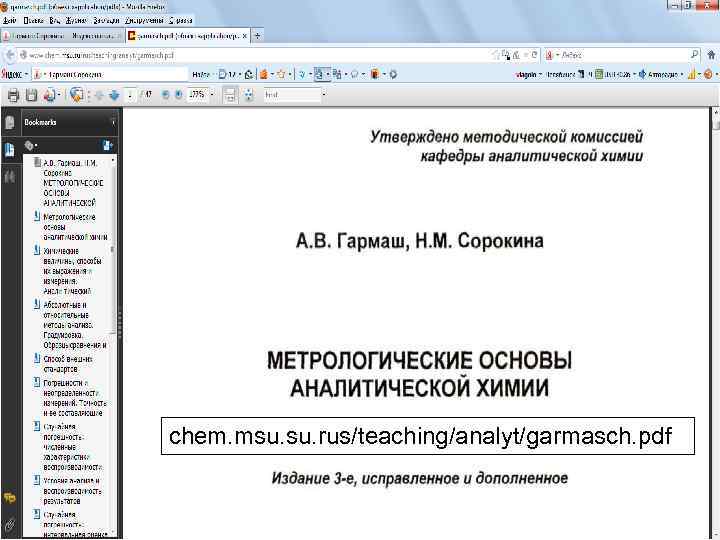Click the fit-width scrolling mode icon
Screen dimensions: 720x540
pos(230,95)
